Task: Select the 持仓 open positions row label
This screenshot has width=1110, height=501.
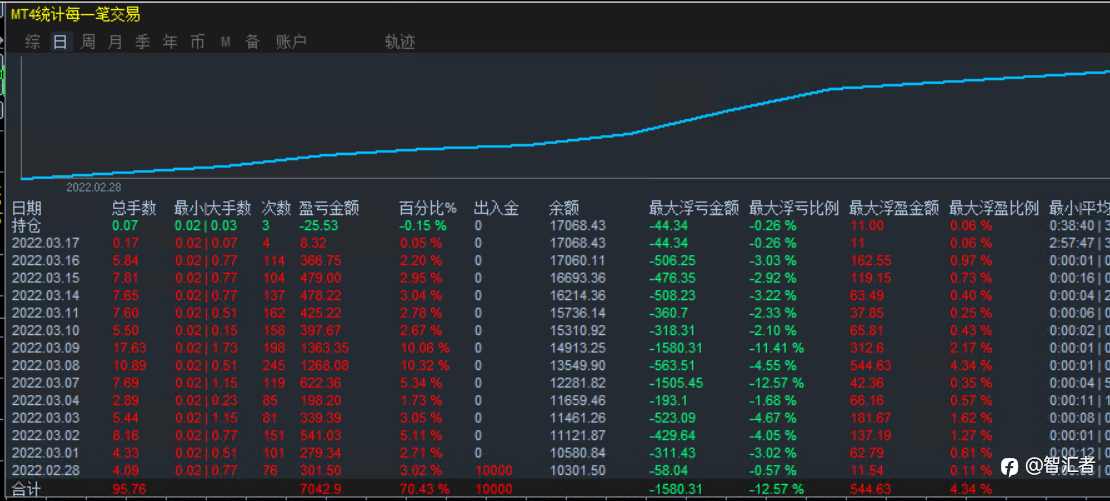Action: coord(27,225)
